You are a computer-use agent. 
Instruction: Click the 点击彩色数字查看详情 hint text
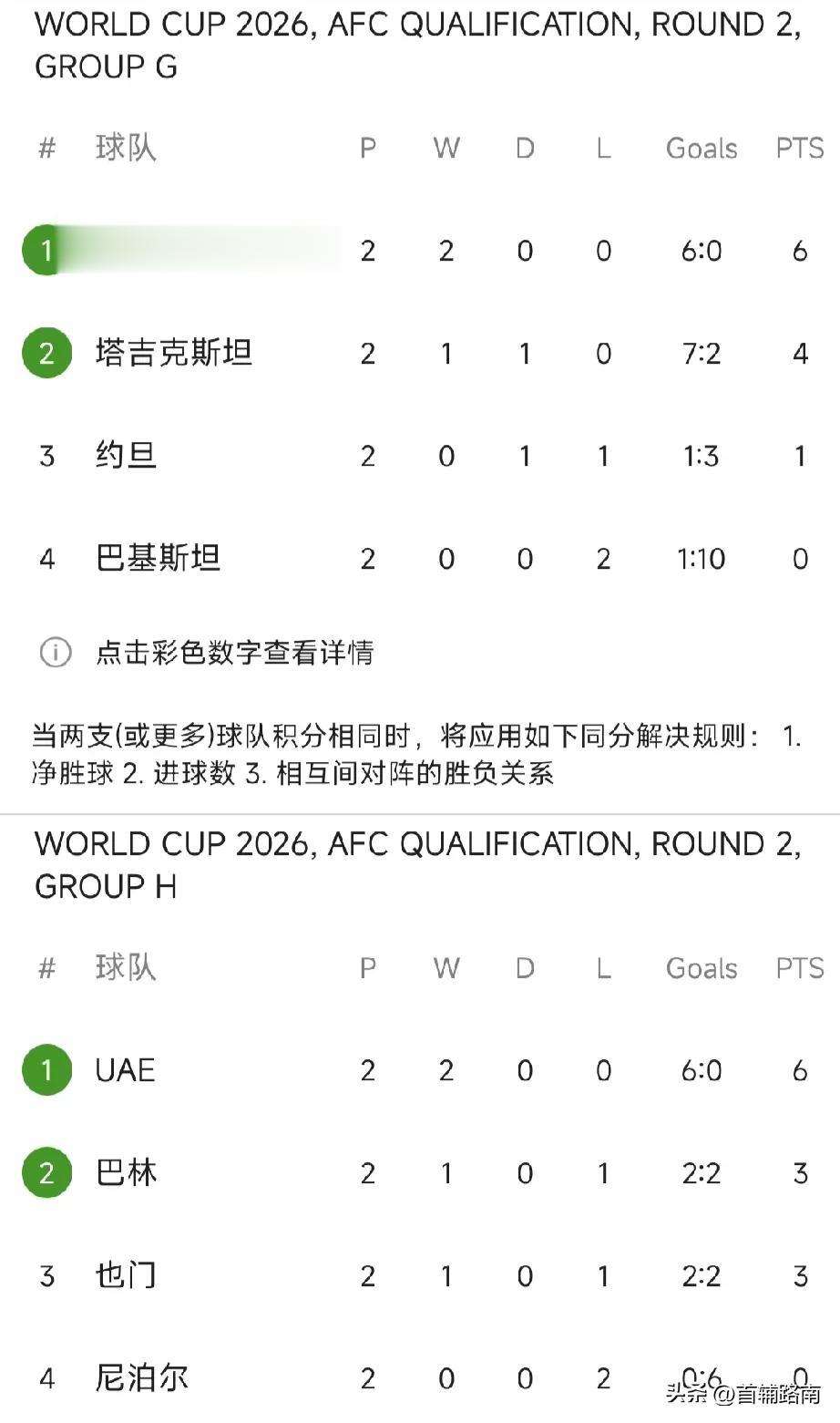[234, 653]
